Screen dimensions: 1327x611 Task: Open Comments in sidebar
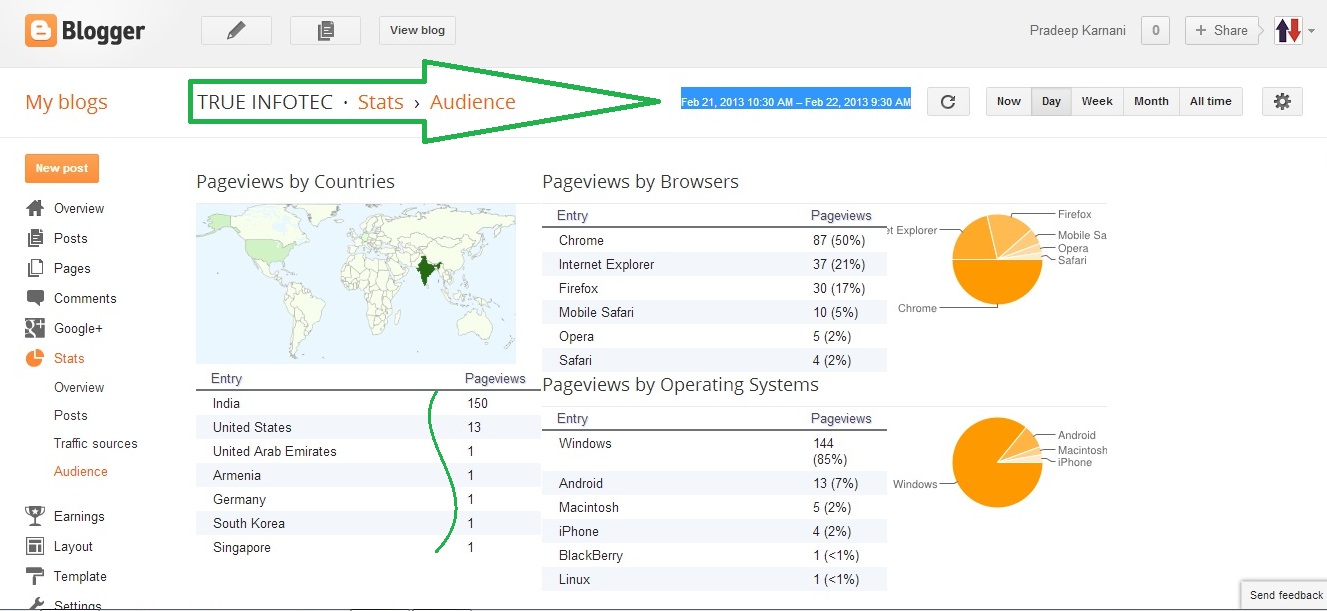point(85,298)
